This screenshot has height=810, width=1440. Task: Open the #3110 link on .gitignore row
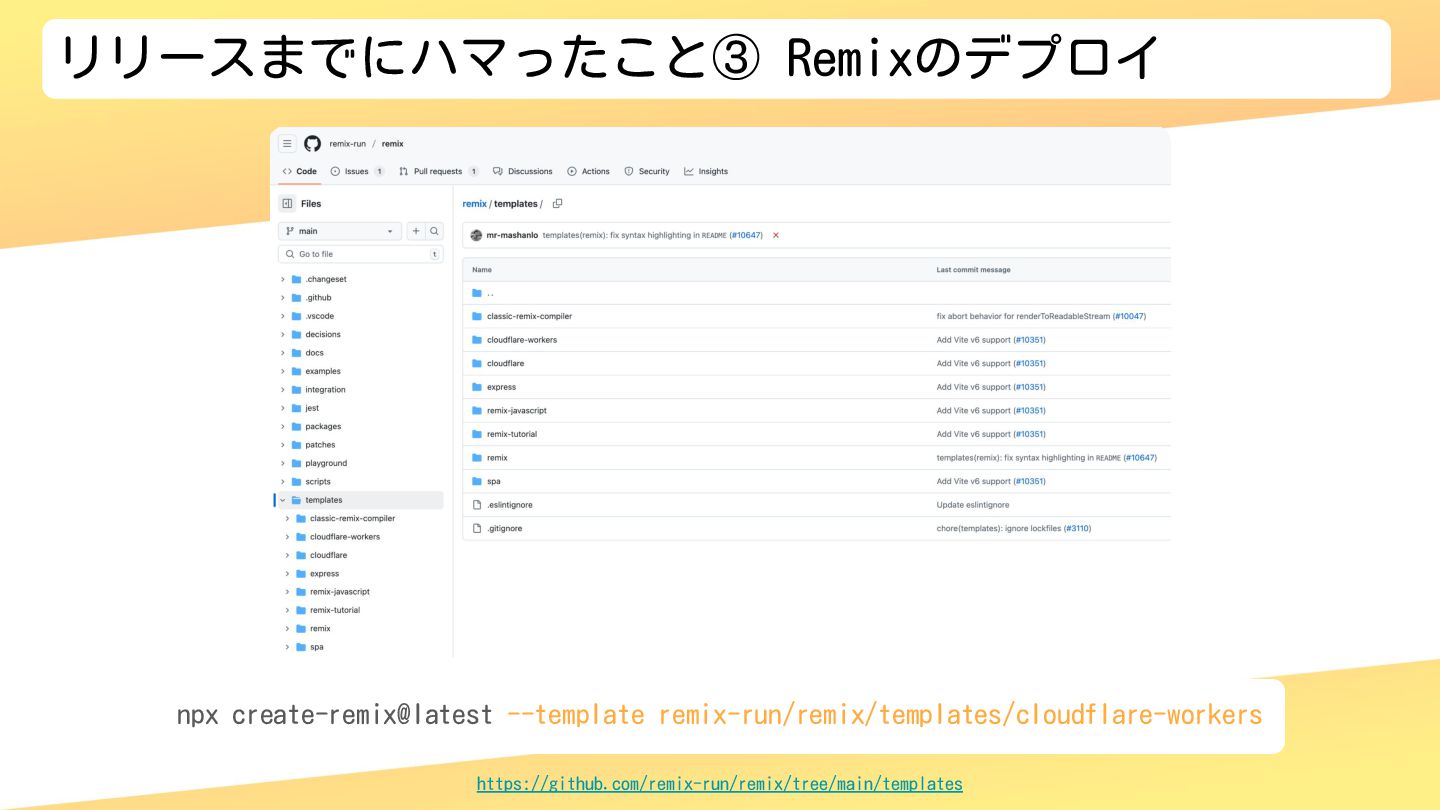1077,528
